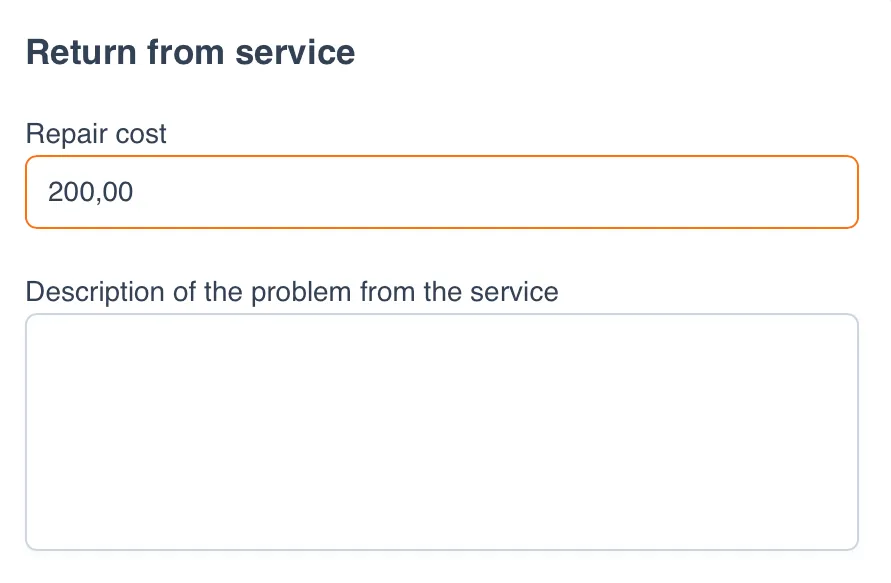The image size is (891, 583).
Task: Click the "Return from service" heading
Action: click(190, 52)
